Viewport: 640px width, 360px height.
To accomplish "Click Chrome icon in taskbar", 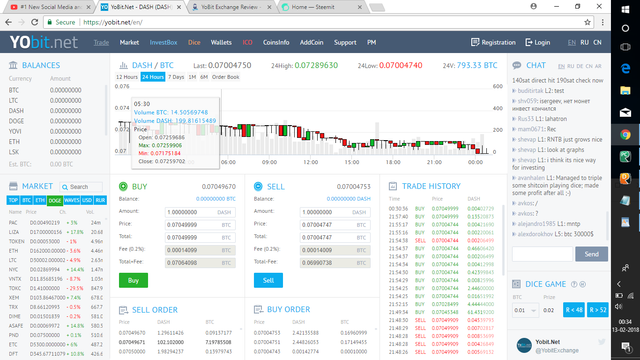I will [x=625, y=135].
